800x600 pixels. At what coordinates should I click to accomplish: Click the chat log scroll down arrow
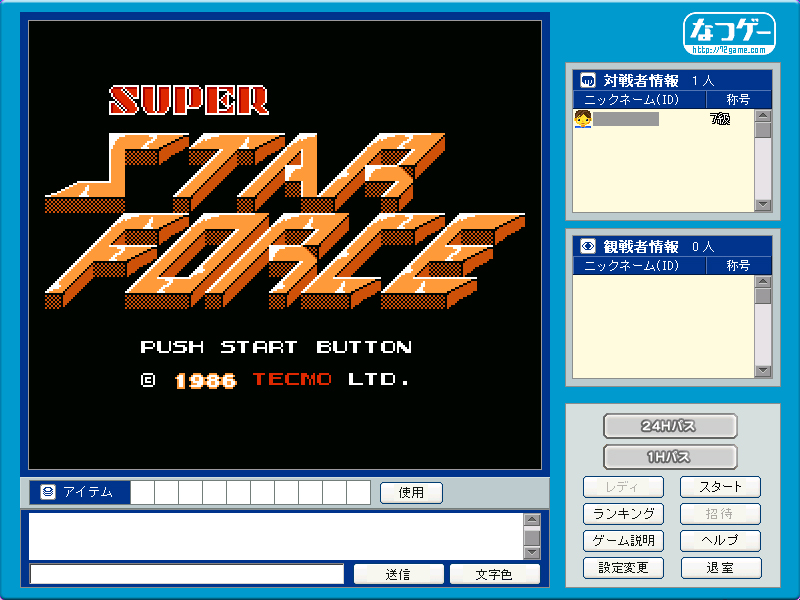532,553
